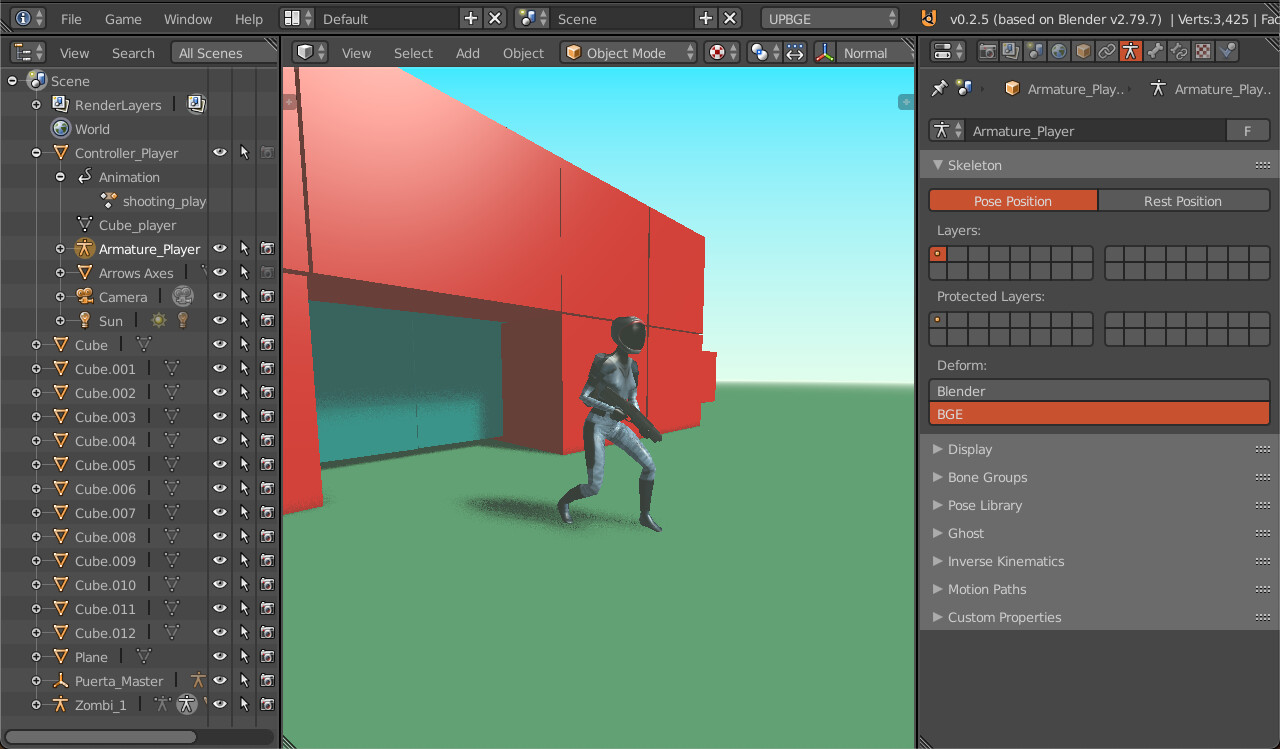The height and width of the screenshot is (749, 1280).
Task: Click the info editor type icon
Action: (28, 18)
